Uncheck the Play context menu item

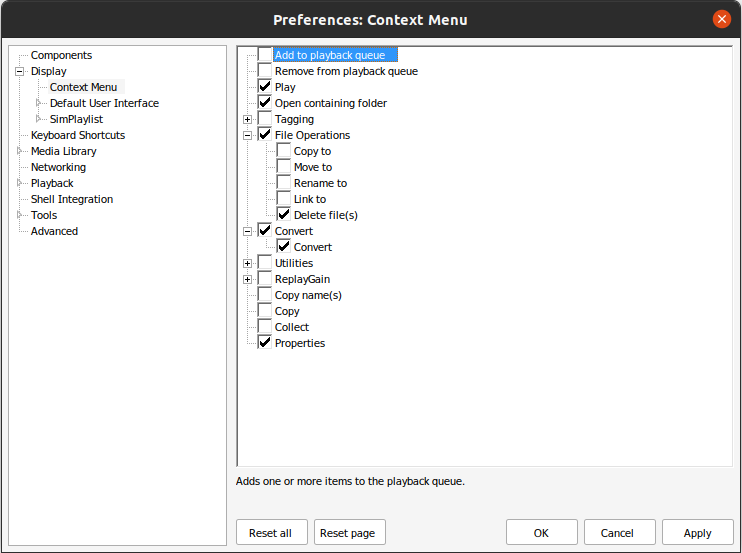tap(265, 87)
